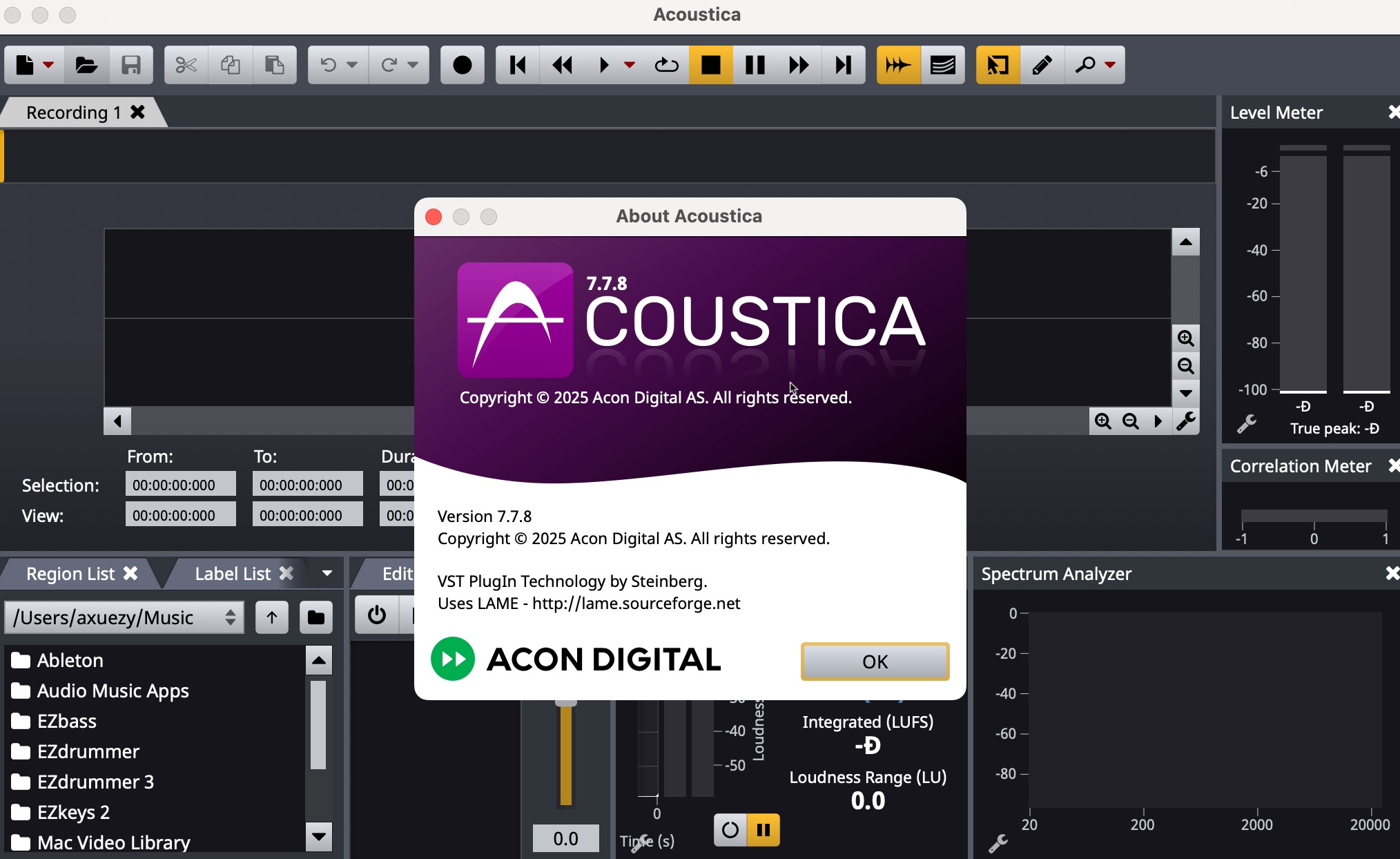Click the vertical scroll up arrow
Viewport: 1400px width, 859px height.
coord(1186,242)
